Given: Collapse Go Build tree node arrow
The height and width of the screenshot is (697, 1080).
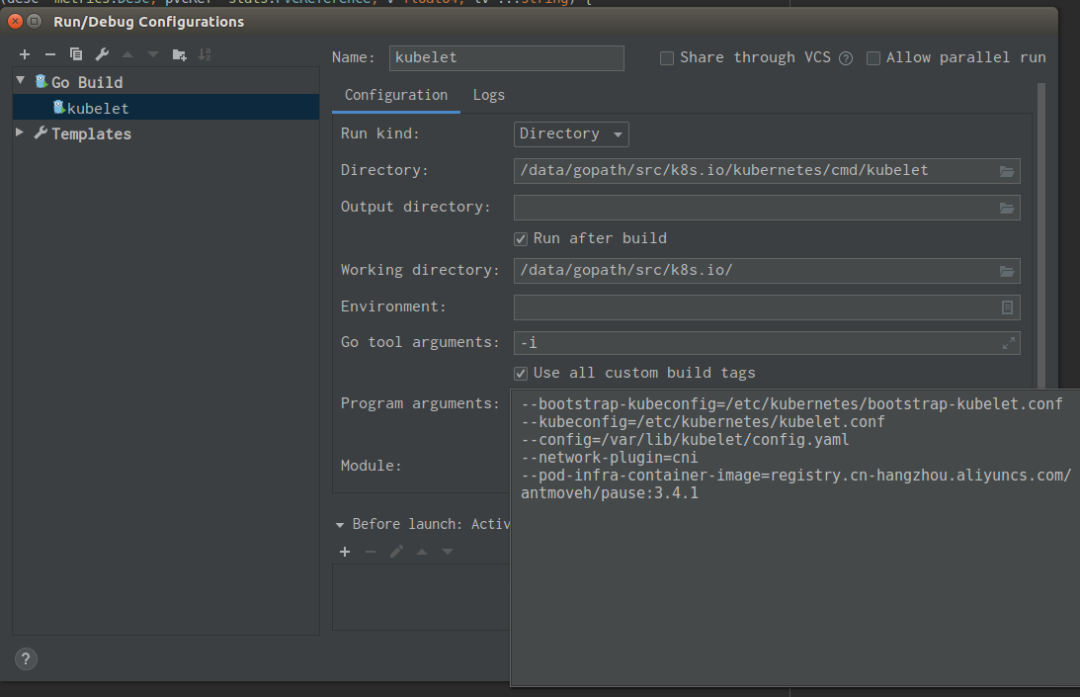Looking at the screenshot, I should coord(21,81).
